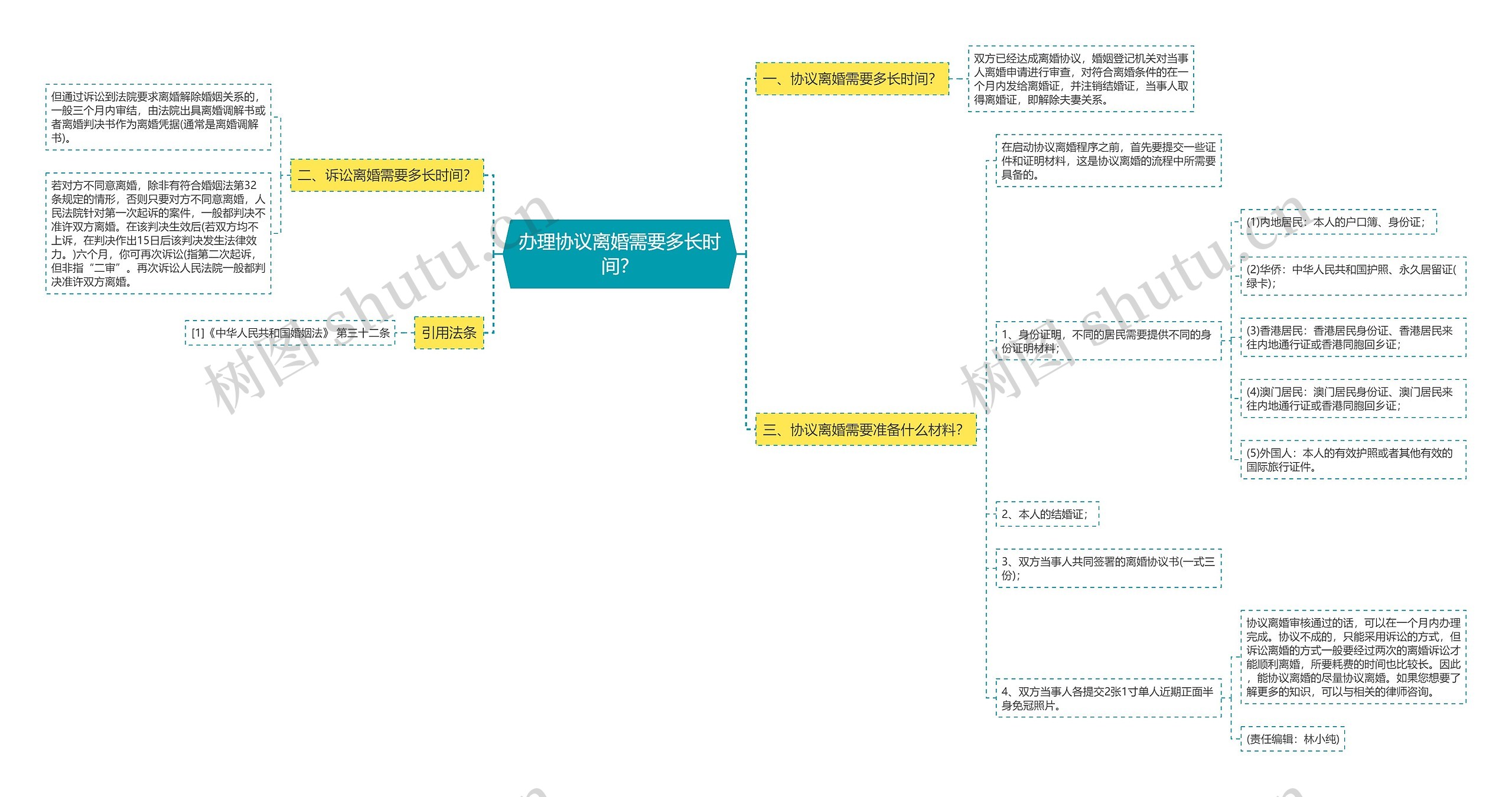Select the (5)外国人 有效护照 node
The image size is (1512, 797).
1353,459
